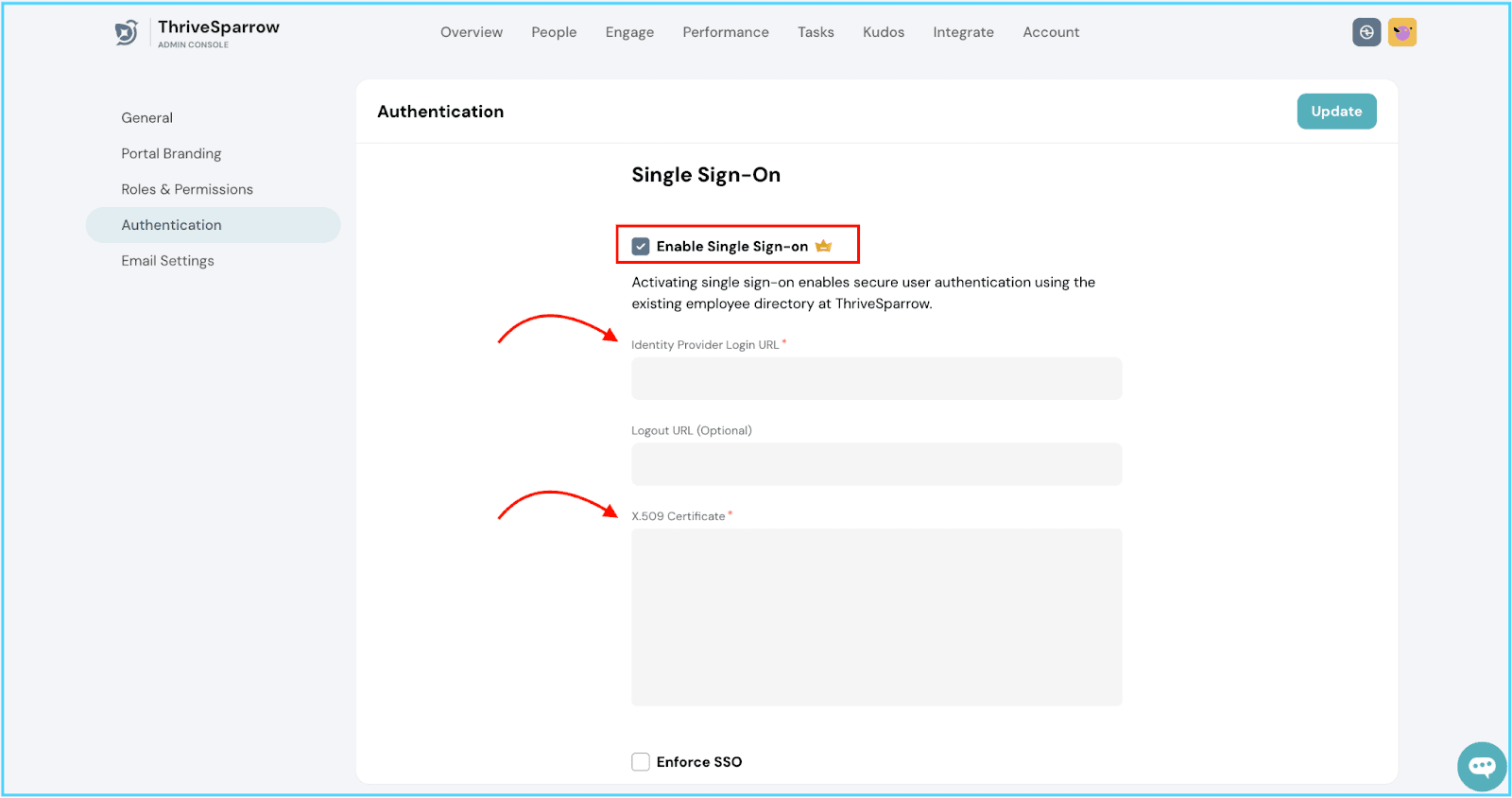1512x798 pixels.
Task: Focus the Identity Provider Login URL field
Action: (x=876, y=378)
